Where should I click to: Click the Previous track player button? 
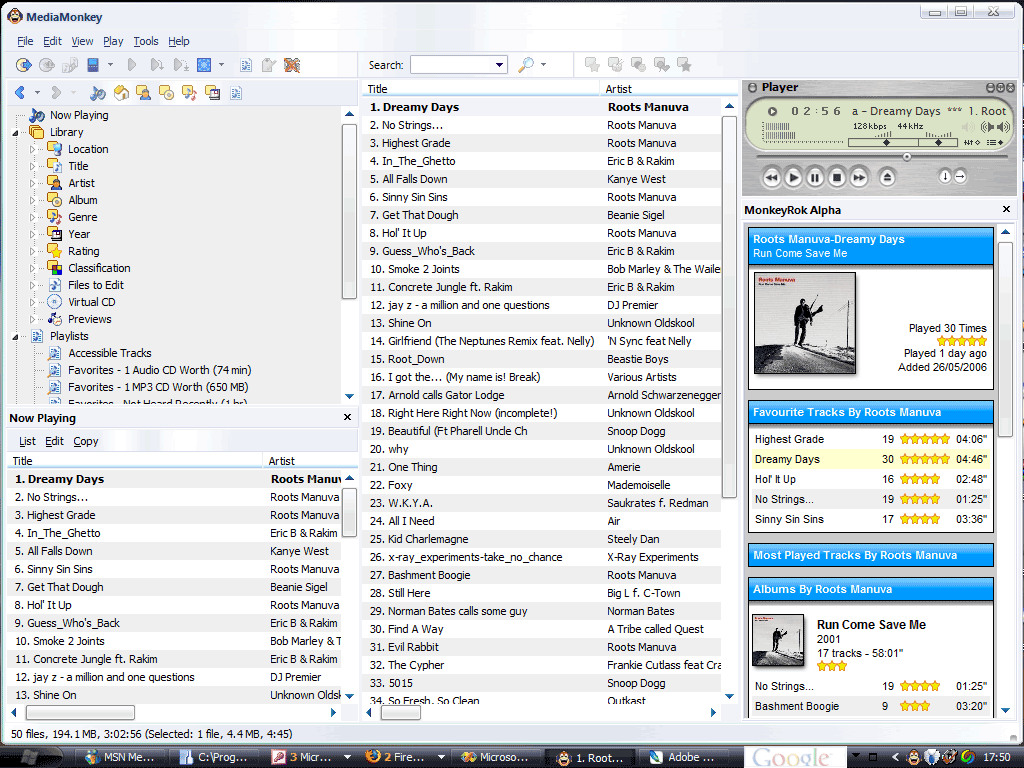pos(772,177)
